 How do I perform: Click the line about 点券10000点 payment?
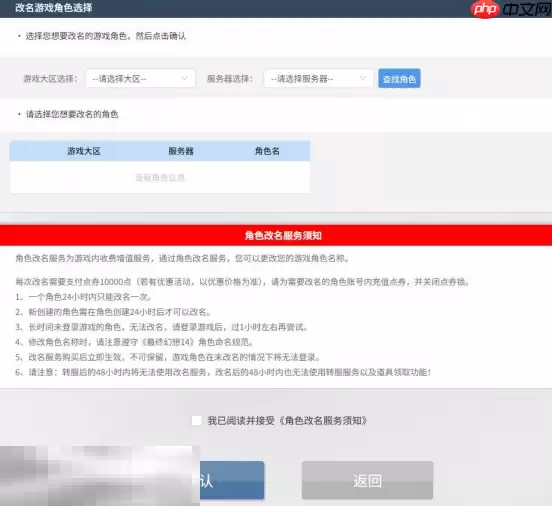(x=242, y=282)
